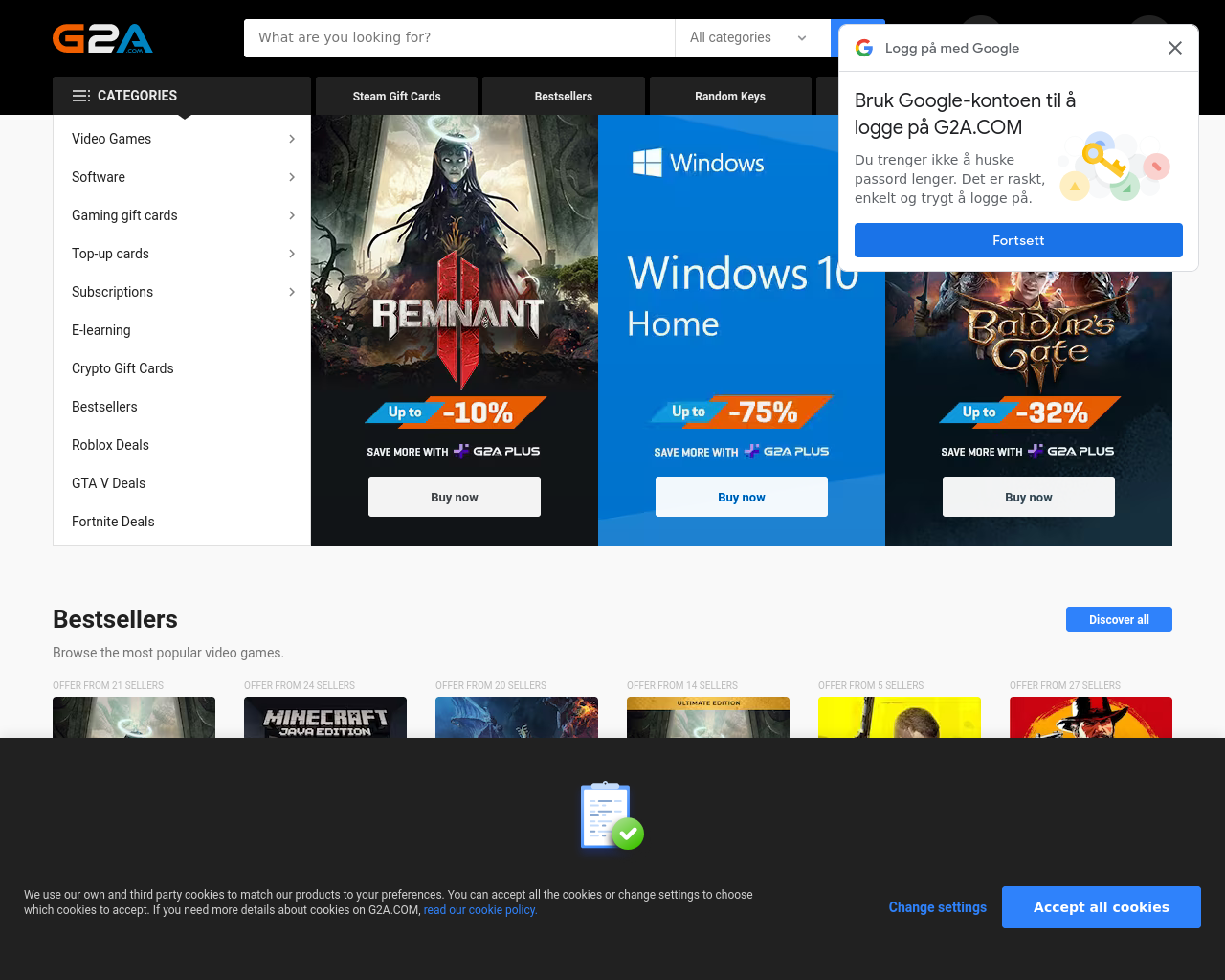Open the thumbnail under Offer from 5 sellers

[900, 717]
